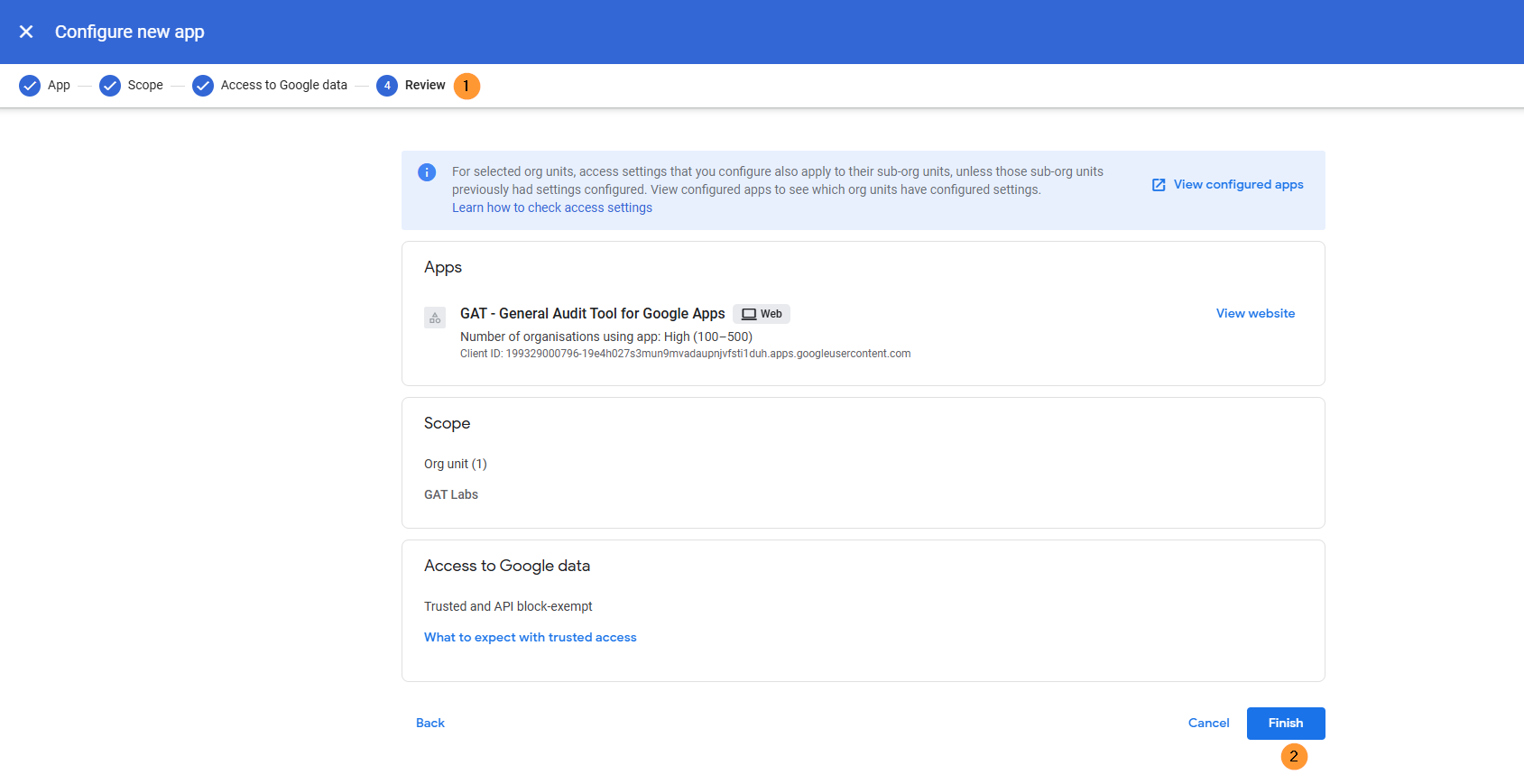This screenshot has width=1524, height=784.
Task: Click Finish to complete configuration
Action: tap(1285, 724)
